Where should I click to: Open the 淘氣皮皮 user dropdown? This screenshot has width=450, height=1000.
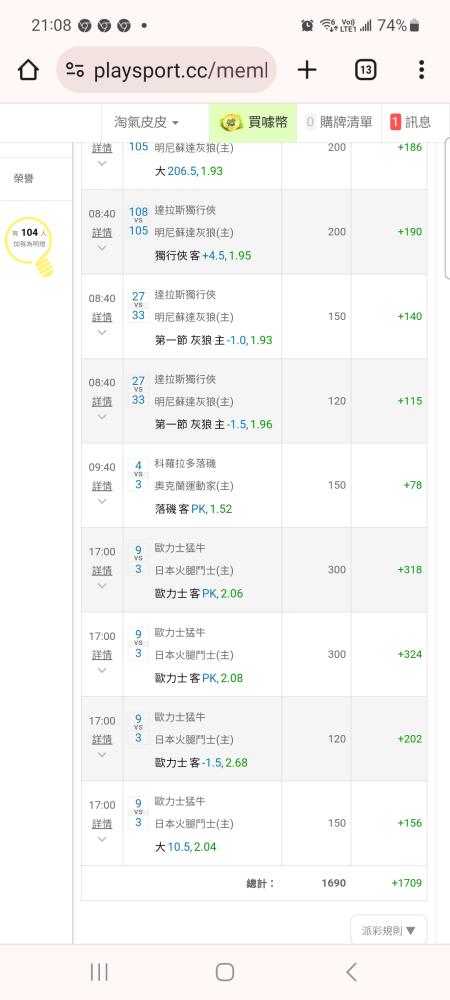pos(147,122)
